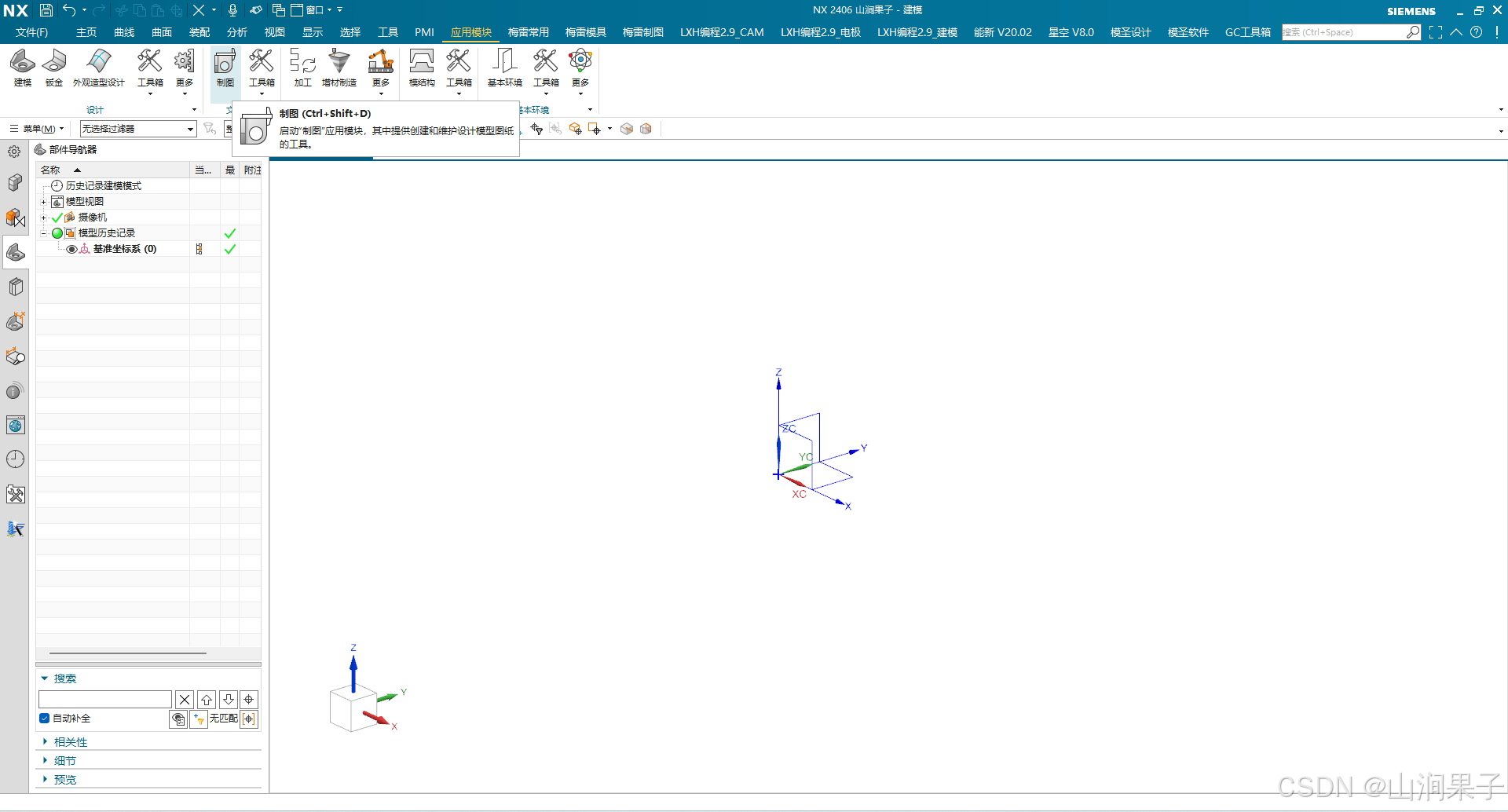The height and width of the screenshot is (812, 1508).
Task: Click green check of 基准坐标系 row
Action: pyautogui.click(x=230, y=249)
